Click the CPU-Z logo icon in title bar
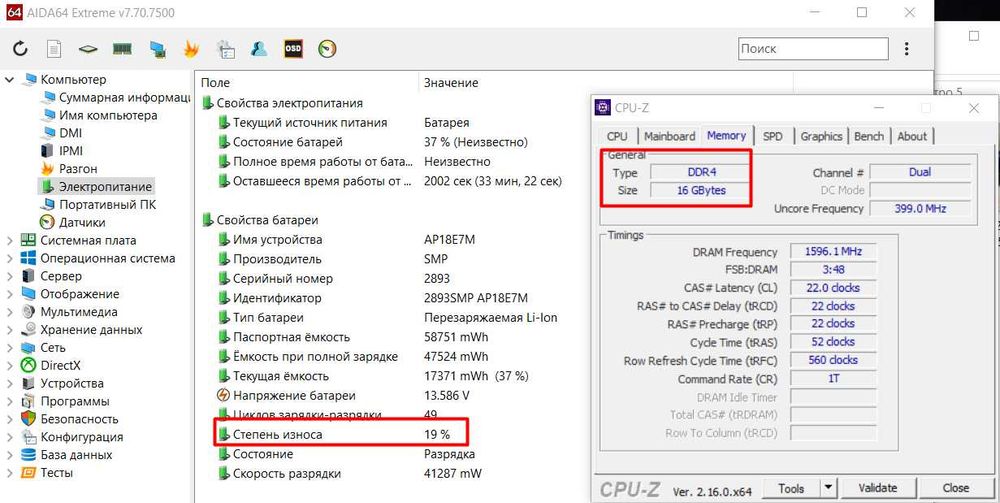1000x503 pixels. (602, 107)
